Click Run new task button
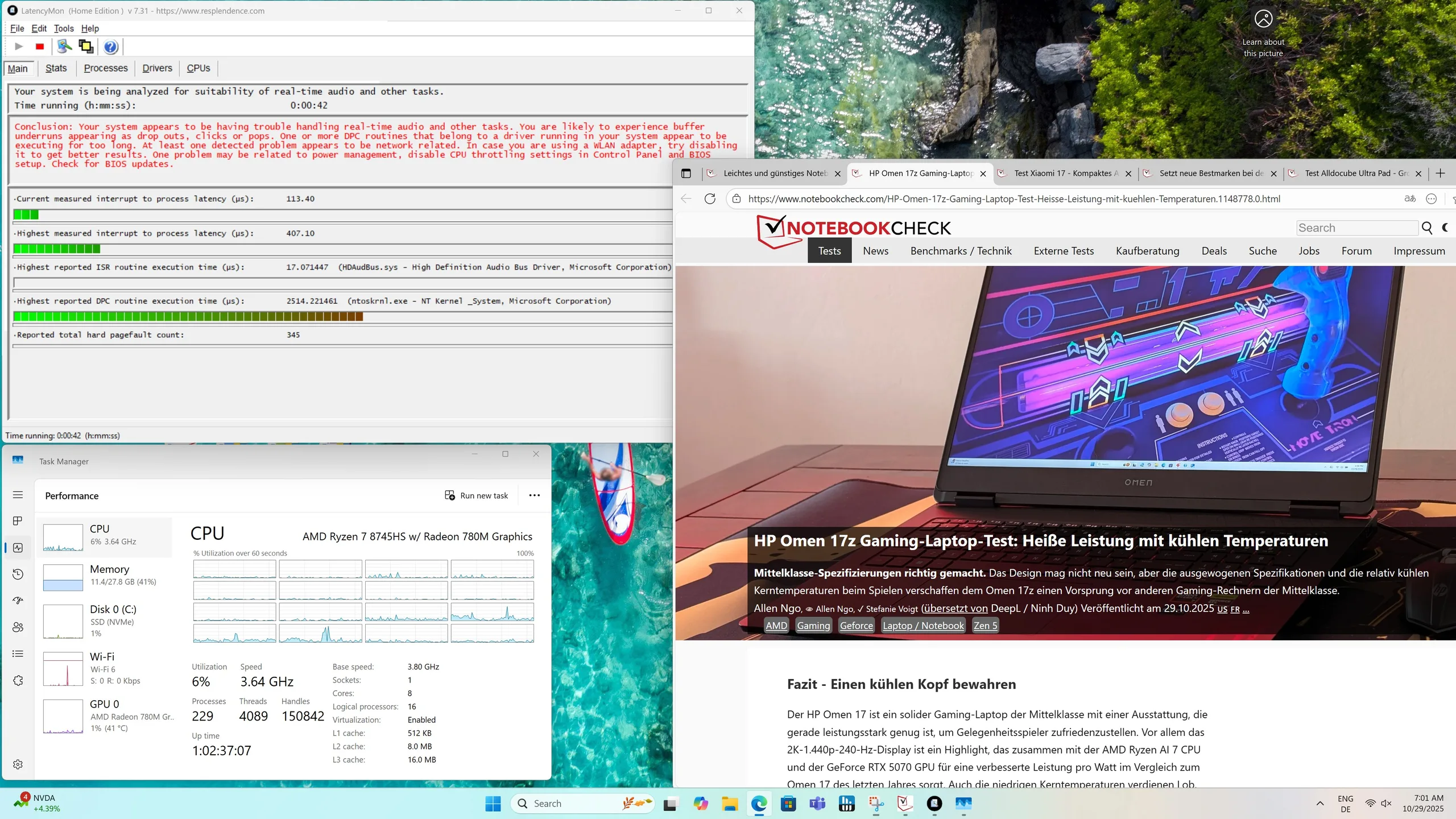Screen dimensions: 1456x819 (x=477, y=495)
